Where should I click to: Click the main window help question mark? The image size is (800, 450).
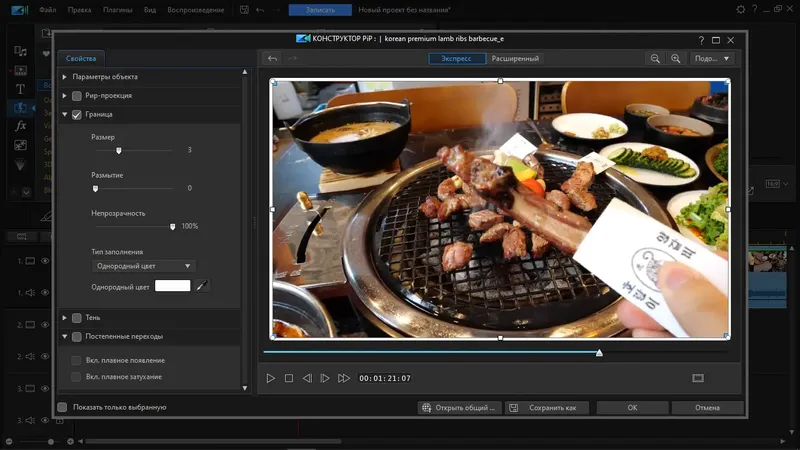click(755, 9)
